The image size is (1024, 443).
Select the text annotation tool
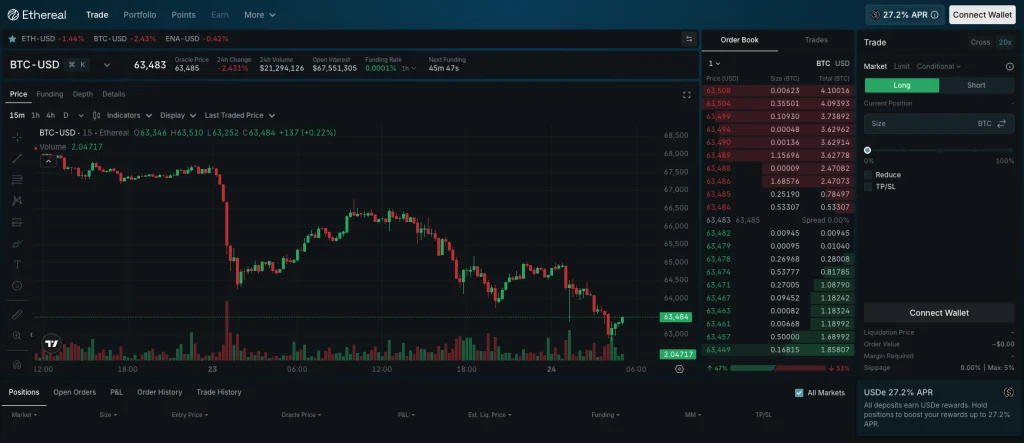point(17,265)
